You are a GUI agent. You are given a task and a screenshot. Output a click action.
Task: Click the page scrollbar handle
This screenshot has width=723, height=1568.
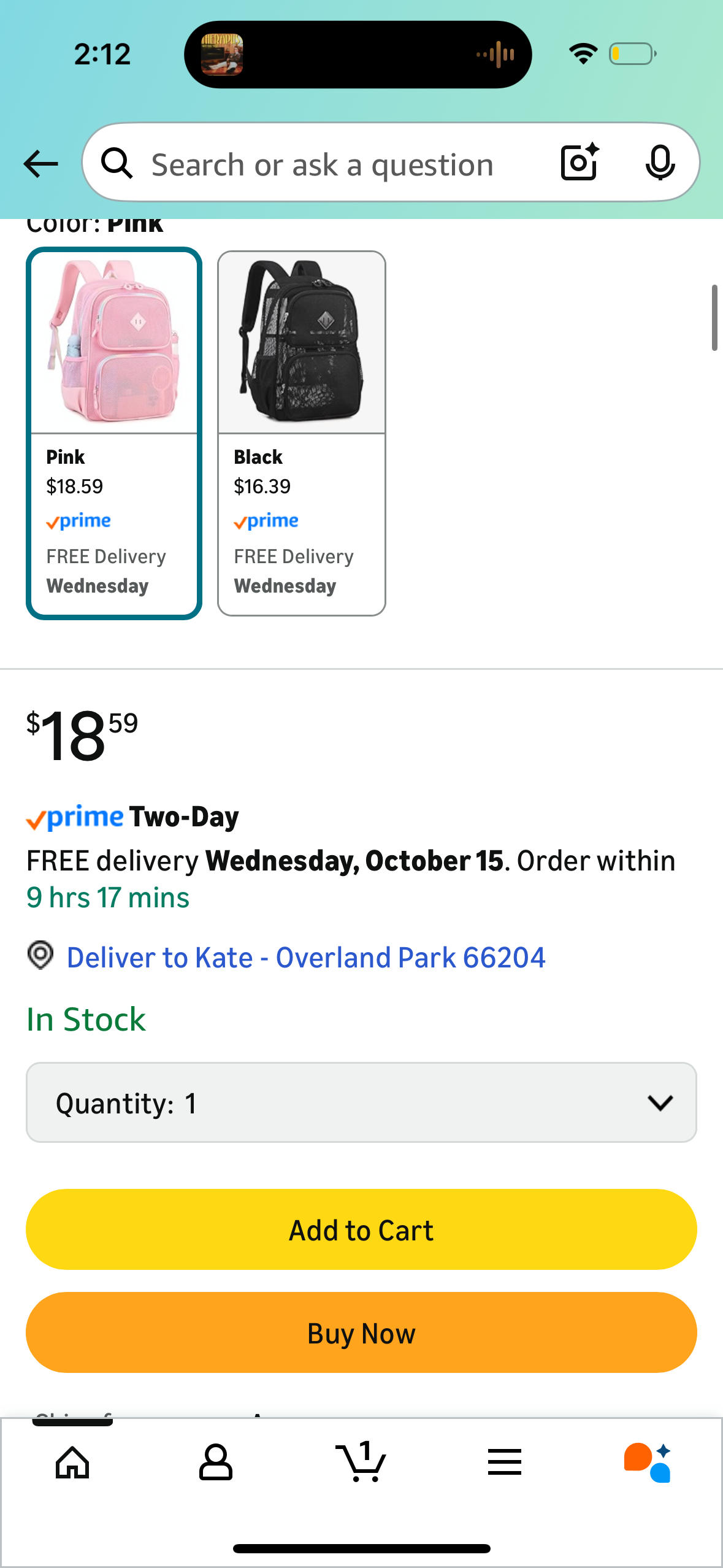point(714,317)
